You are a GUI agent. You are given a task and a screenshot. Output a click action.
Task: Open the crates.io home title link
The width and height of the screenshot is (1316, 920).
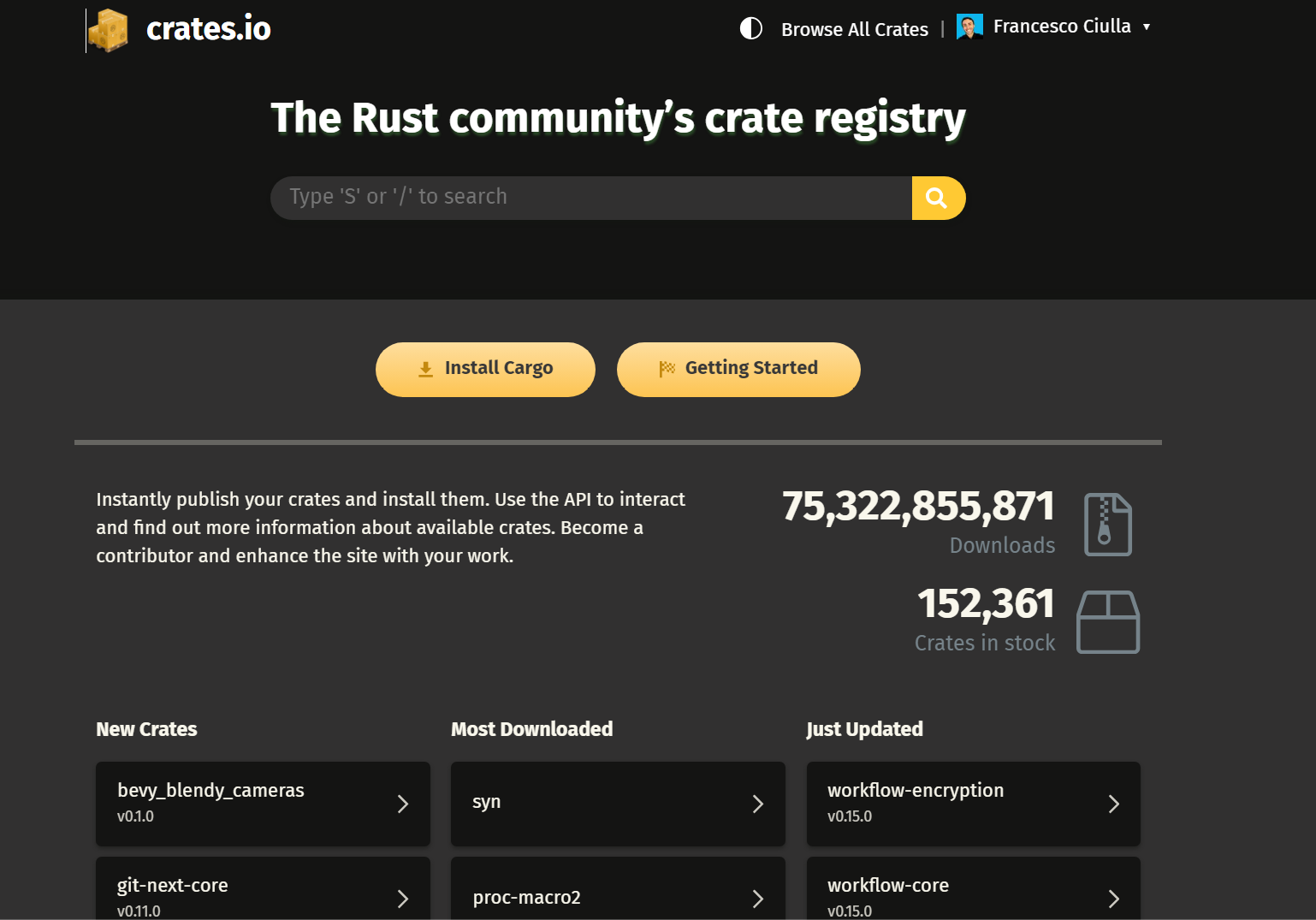tap(208, 29)
